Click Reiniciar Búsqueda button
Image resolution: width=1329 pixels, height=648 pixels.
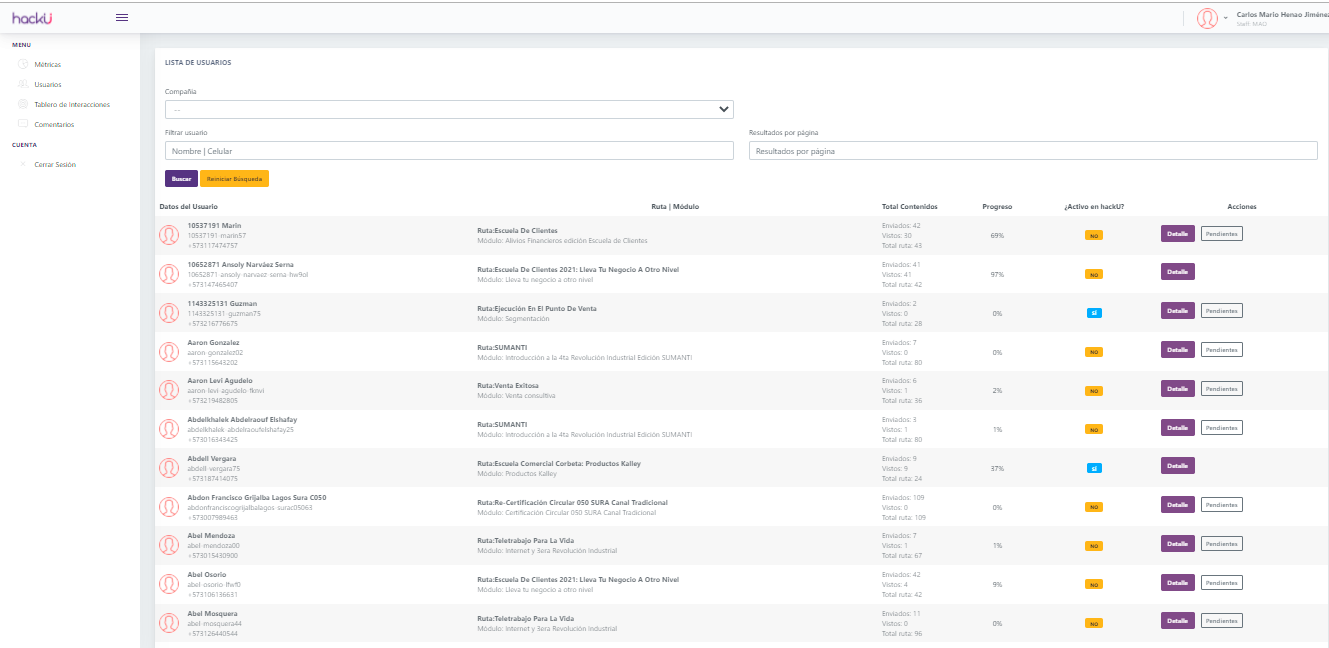click(234, 178)
